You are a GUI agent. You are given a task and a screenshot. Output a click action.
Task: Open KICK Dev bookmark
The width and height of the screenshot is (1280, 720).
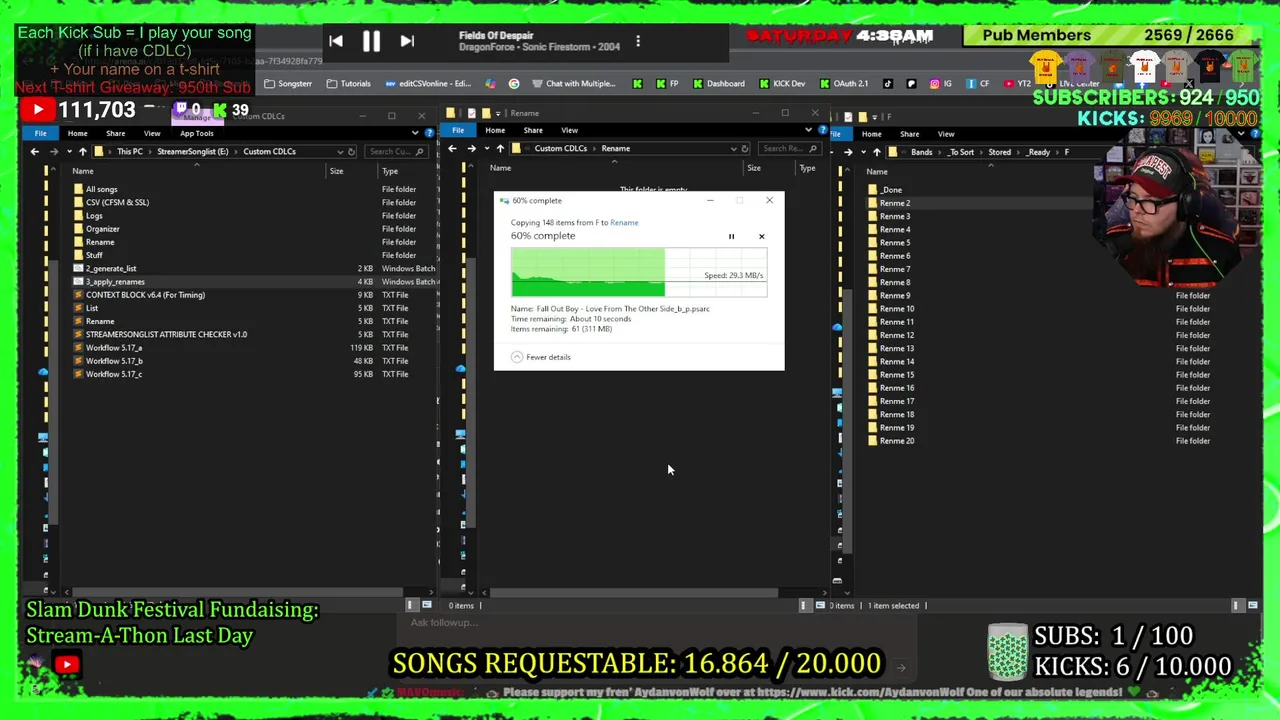coord(782,84)
